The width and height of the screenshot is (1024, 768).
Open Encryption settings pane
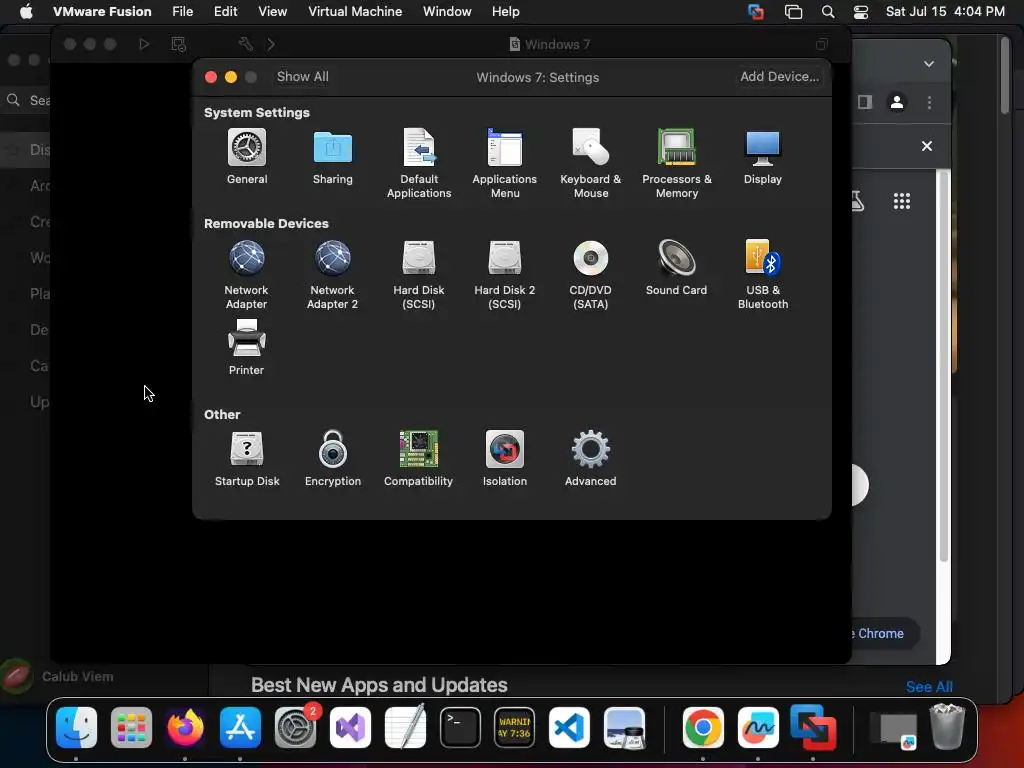[332, 458]
